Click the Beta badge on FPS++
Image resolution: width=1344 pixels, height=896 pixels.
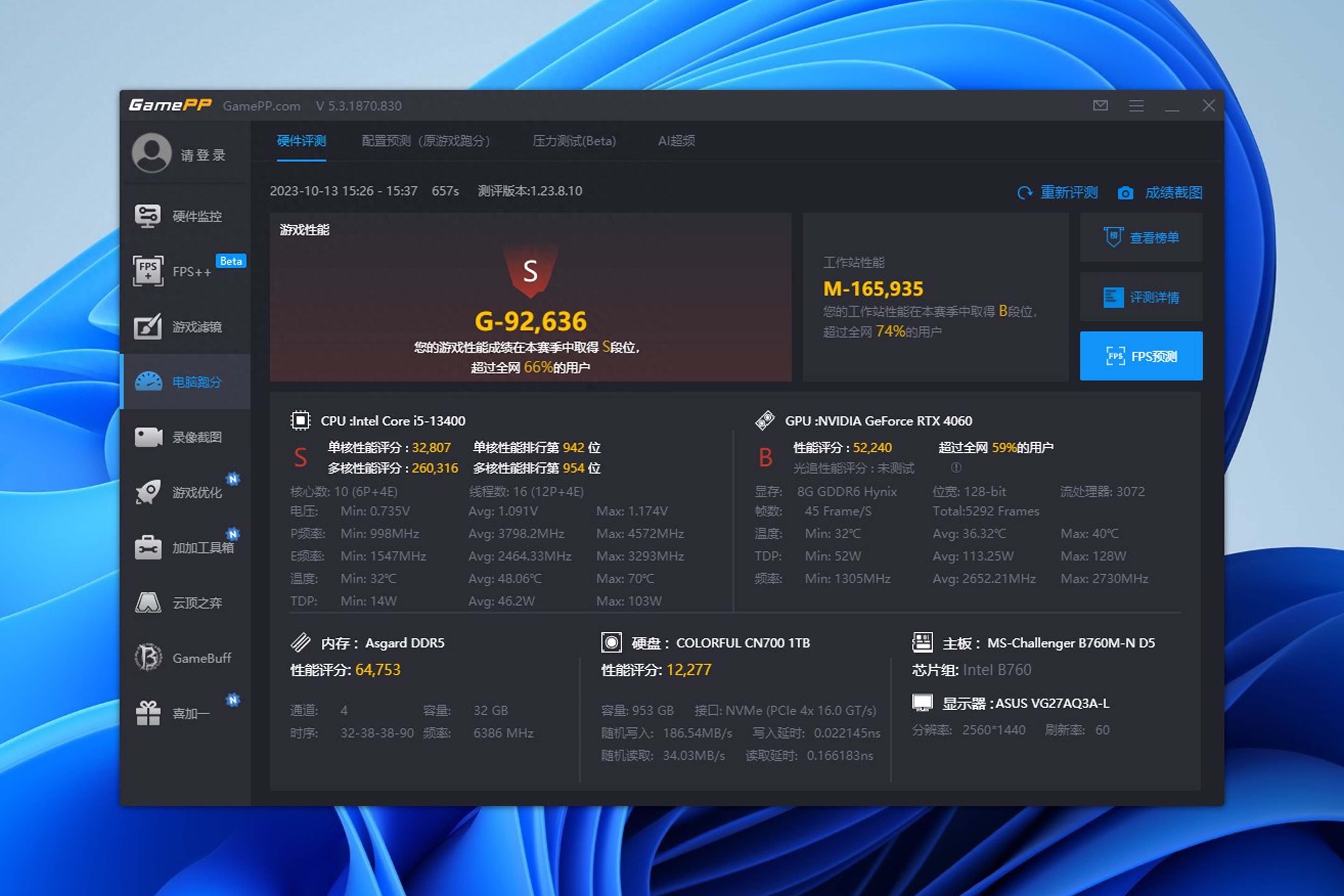tap(231, 261)
